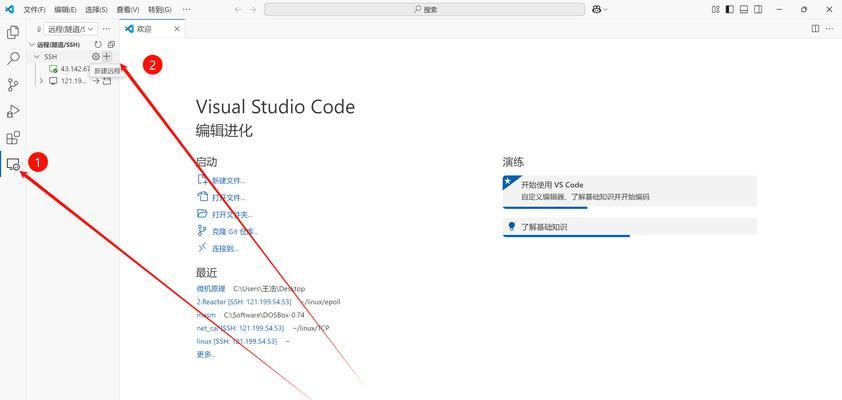Click the command center search box
The width and height of the screenshot is (842, 400).
click(x=424, y=10)
